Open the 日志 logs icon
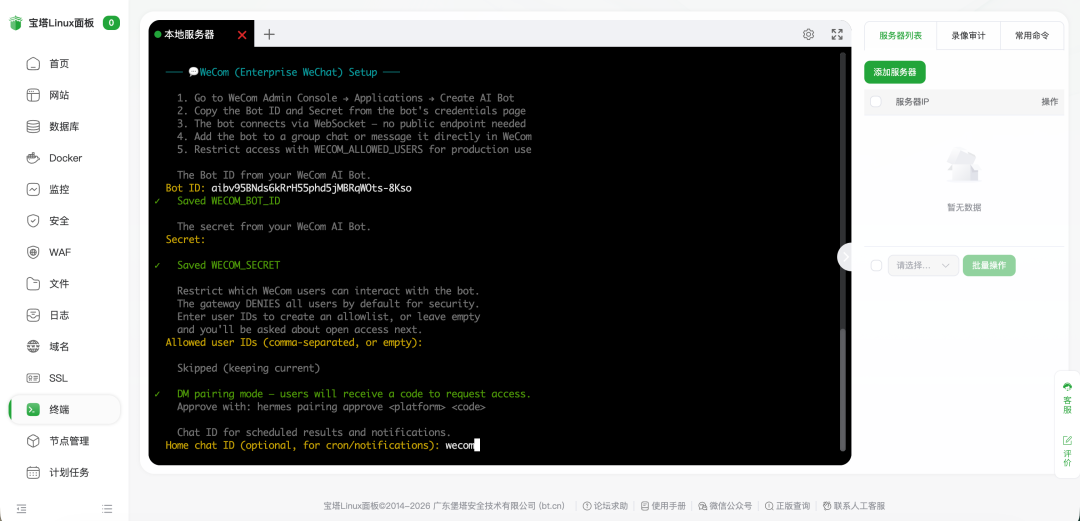Image resolution: width=1080 pixels, height=521 pixels. (x=33, y=316)
